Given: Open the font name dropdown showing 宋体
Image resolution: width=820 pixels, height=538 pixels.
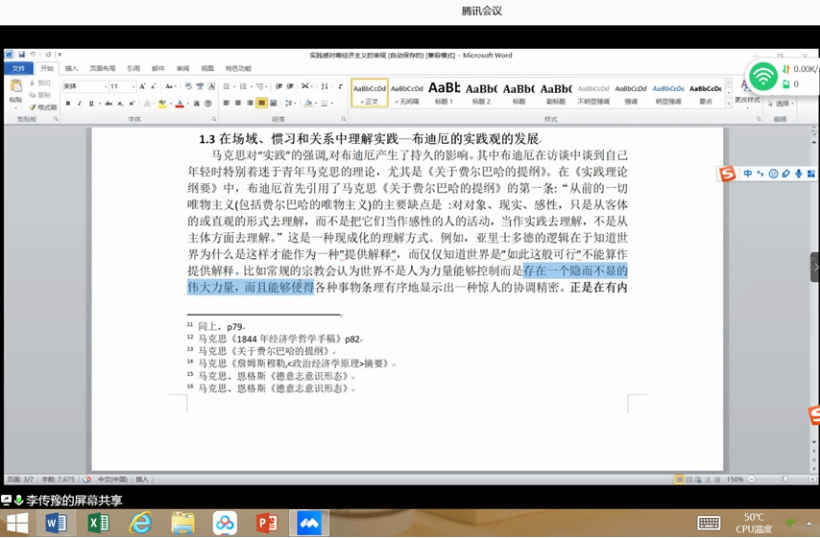Looking at the screenshot, I should (x=84, y=87).
